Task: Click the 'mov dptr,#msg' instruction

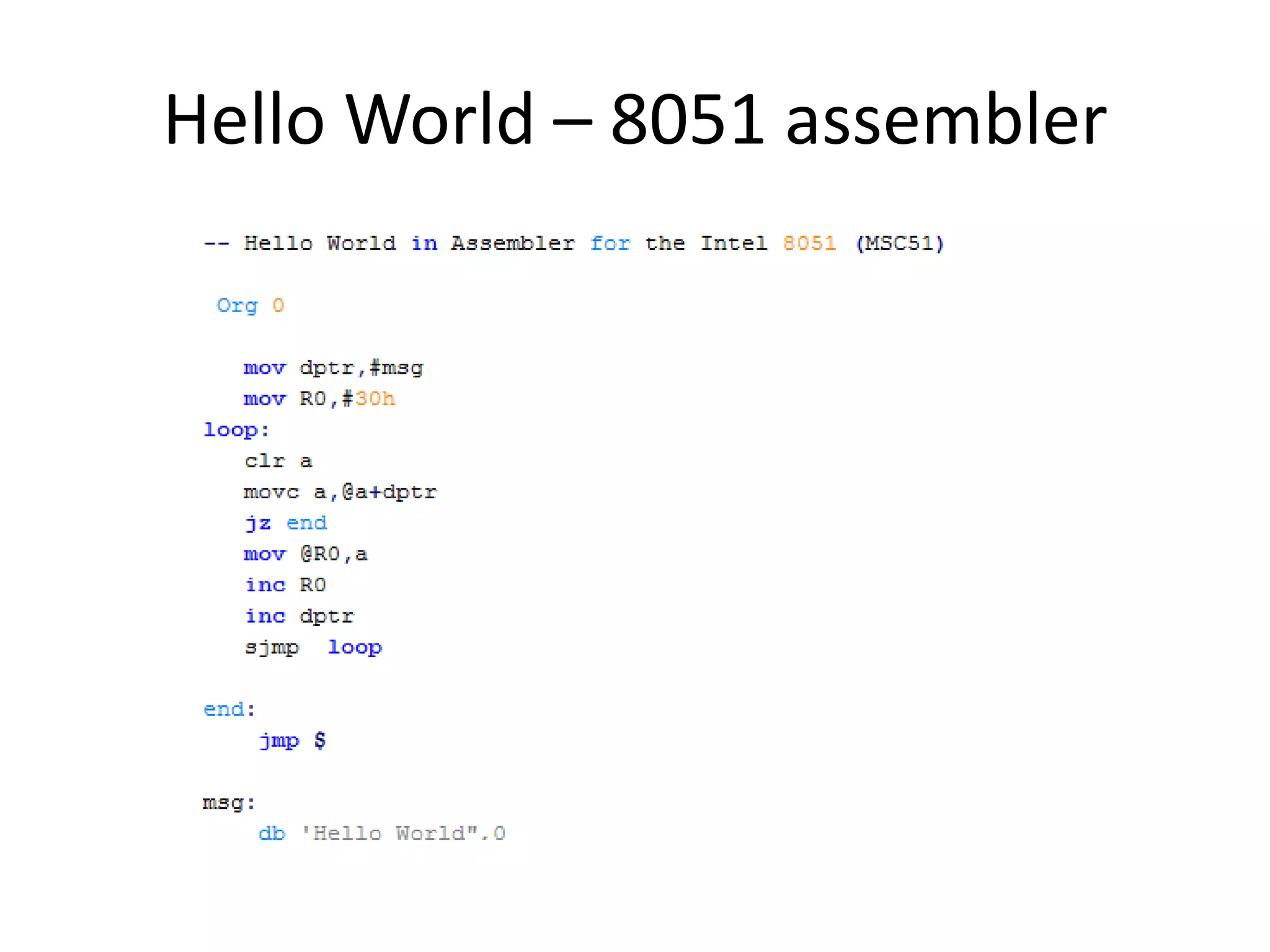Action: (x=333, y=368)
